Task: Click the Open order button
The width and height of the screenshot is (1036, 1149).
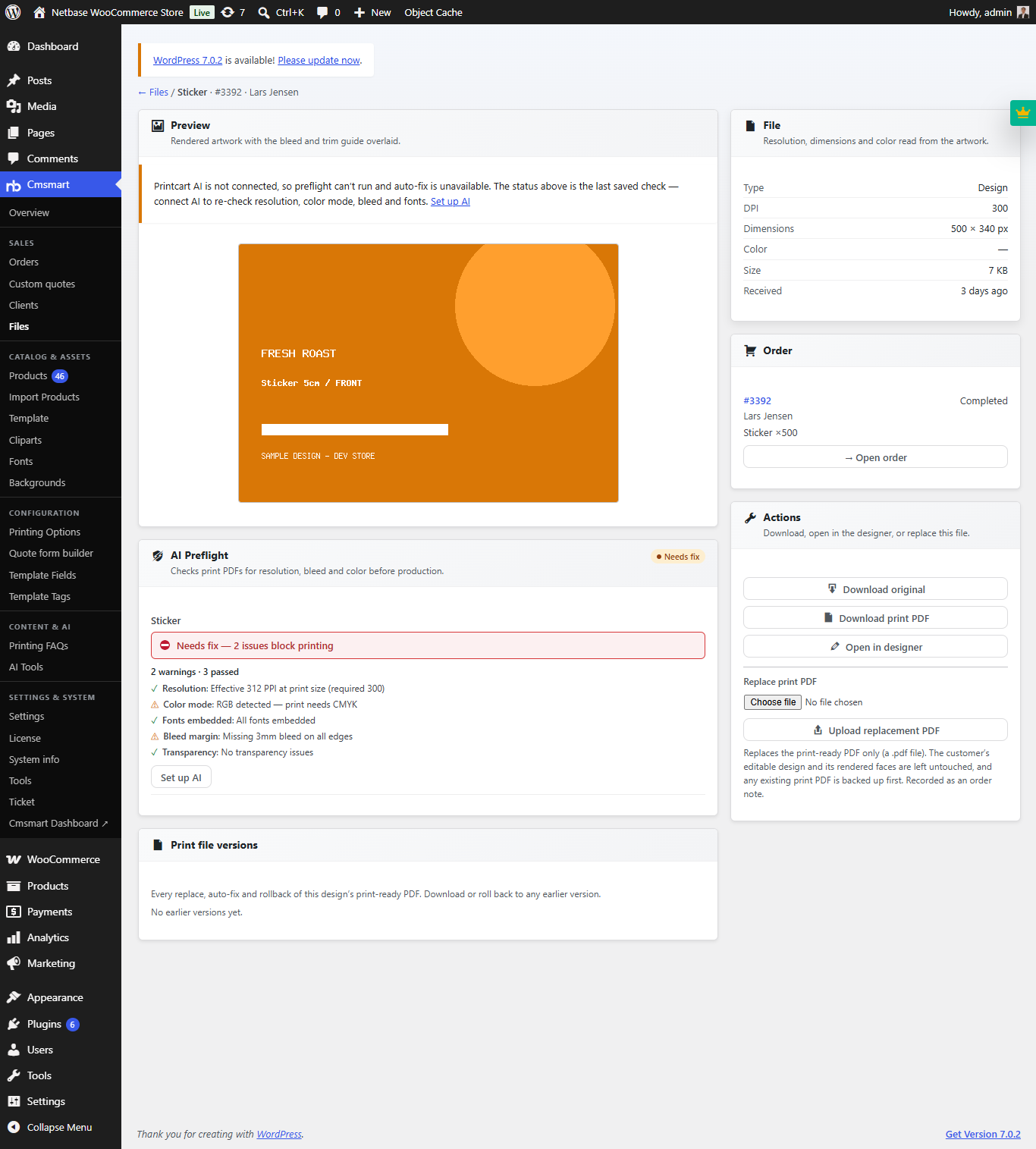Action: point(875,457)
